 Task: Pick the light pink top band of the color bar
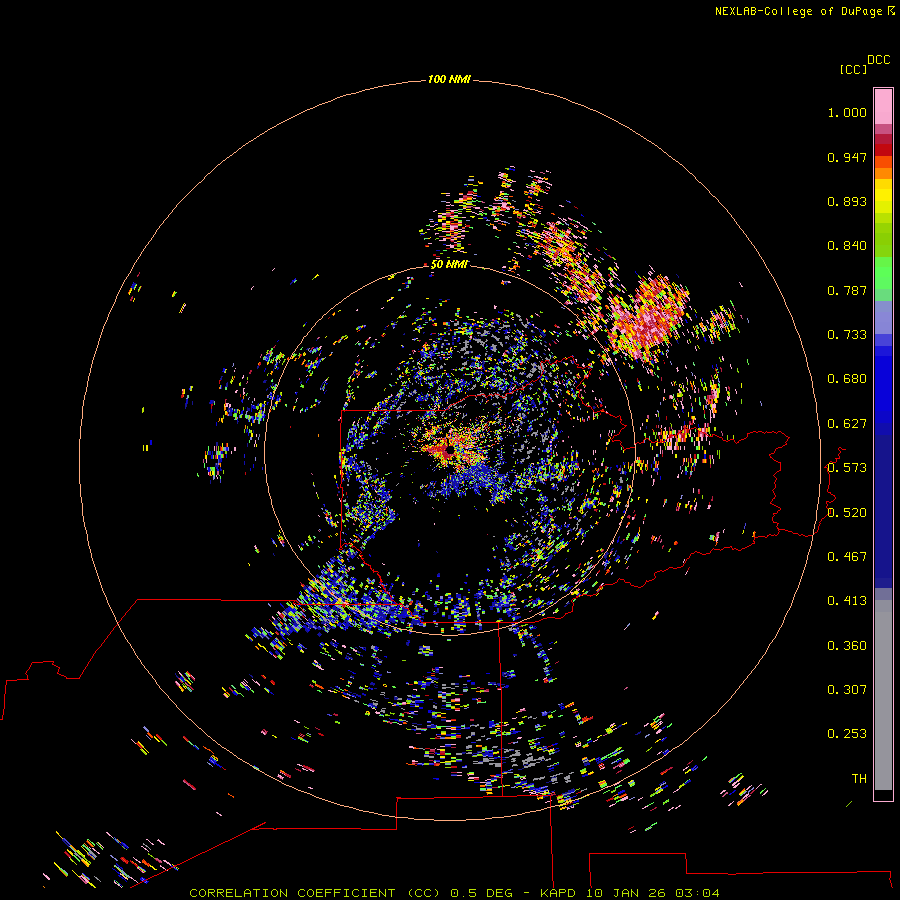[883, 106]
